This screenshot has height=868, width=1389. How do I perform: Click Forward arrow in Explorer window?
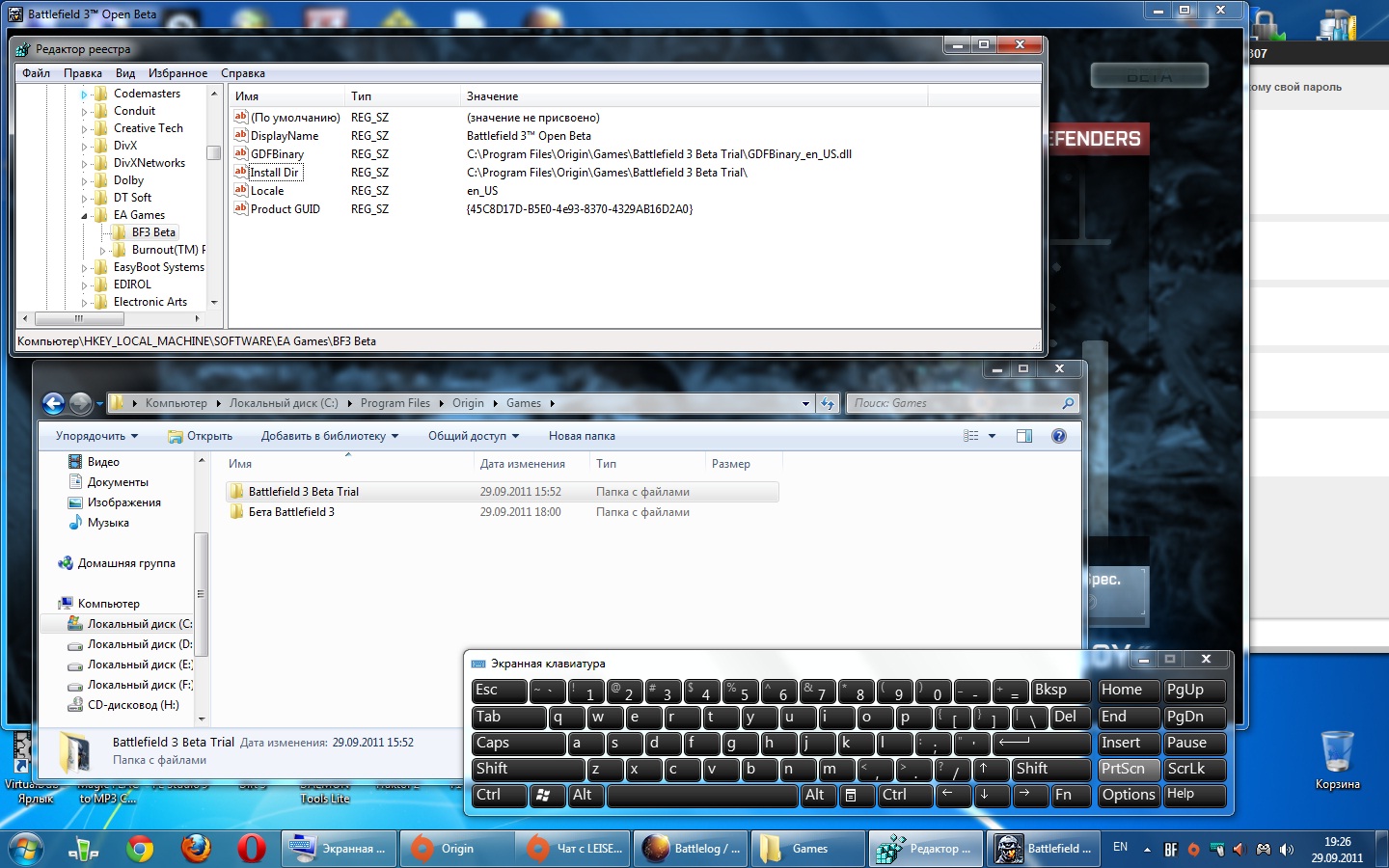point(81,403)
